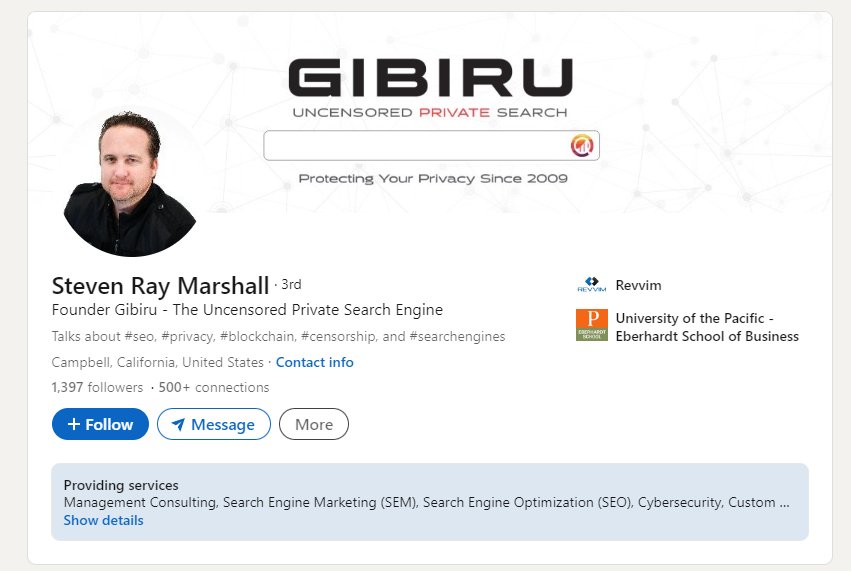
Task: Expand services with Show details
Action: pos(103,521)
